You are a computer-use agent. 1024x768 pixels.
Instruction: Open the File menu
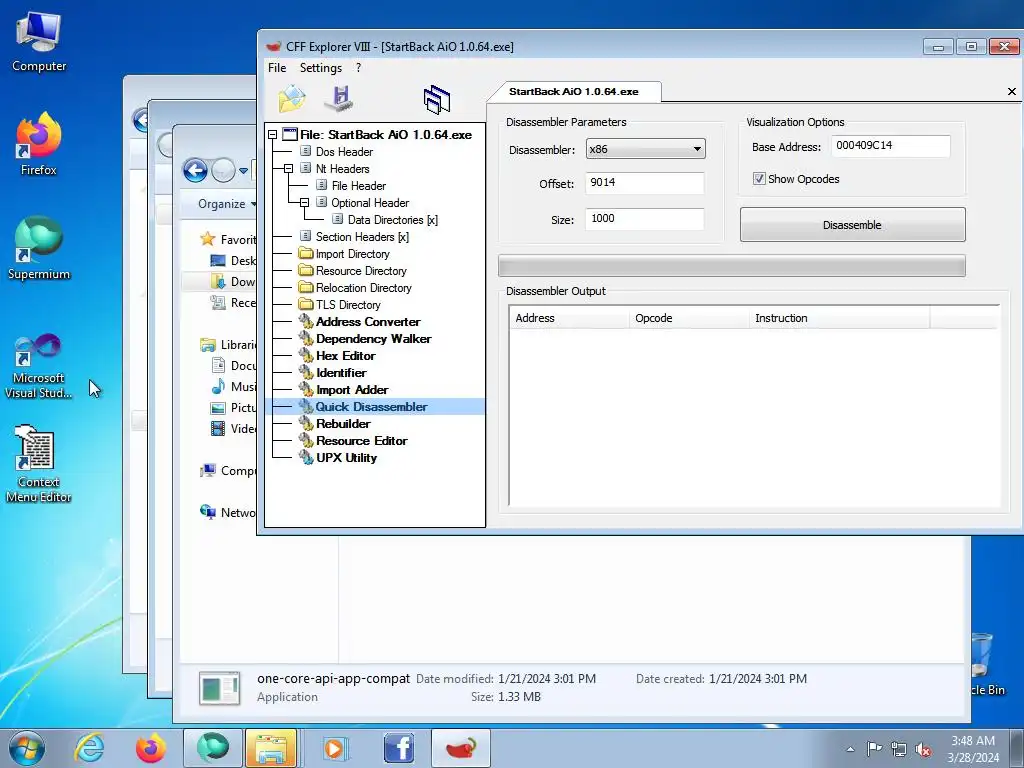[x=277, y=67]
